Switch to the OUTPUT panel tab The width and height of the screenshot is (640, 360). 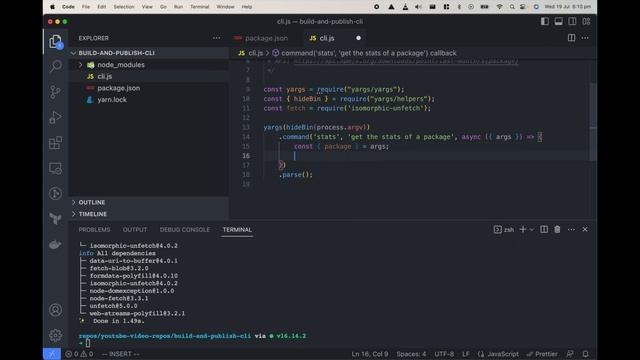[x=135, y=229]
